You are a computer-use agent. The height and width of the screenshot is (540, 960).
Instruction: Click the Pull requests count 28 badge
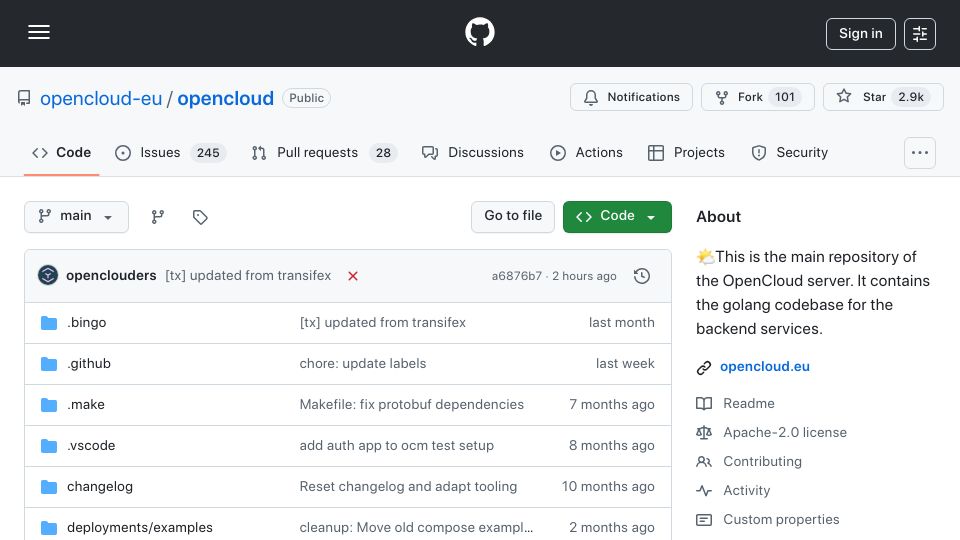[x=383, y=153]
